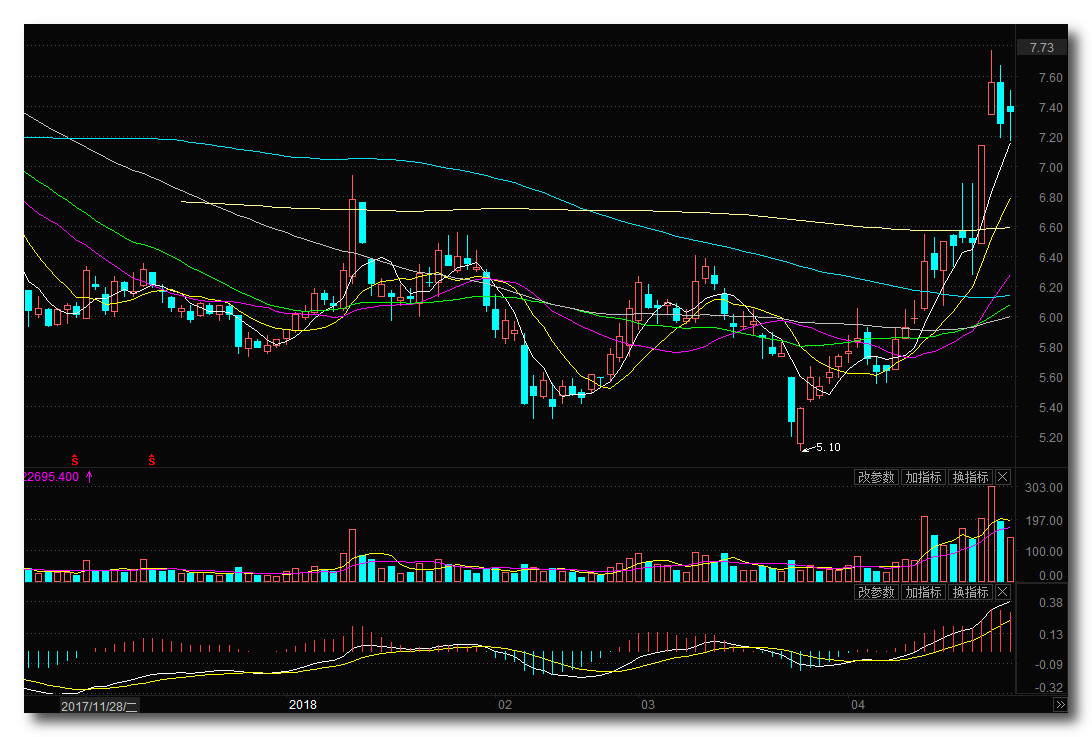Click the right red S marker
The image size is (1092, 737).
(152, 460)
